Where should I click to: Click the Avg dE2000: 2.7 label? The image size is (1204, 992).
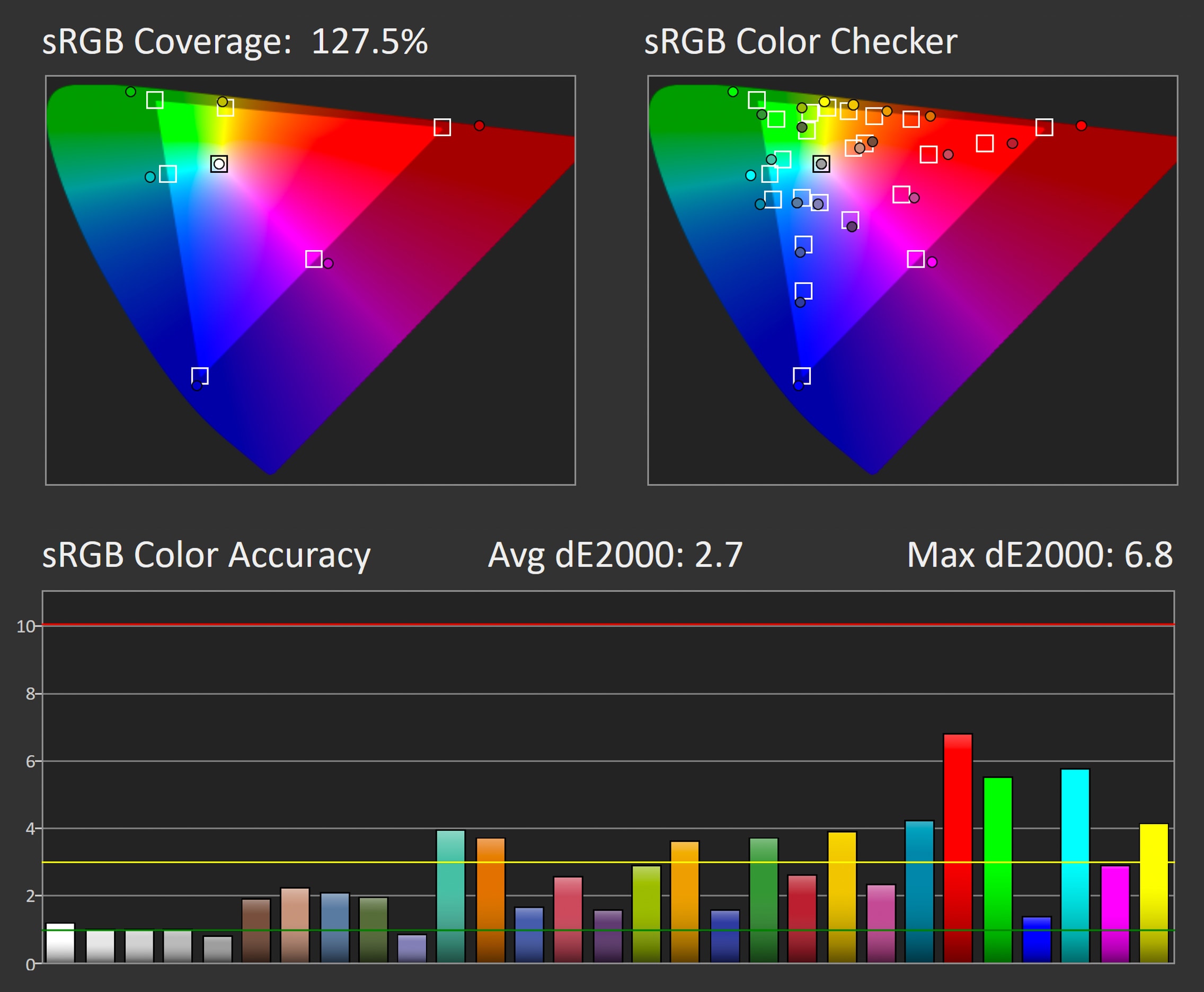[615, 555]
